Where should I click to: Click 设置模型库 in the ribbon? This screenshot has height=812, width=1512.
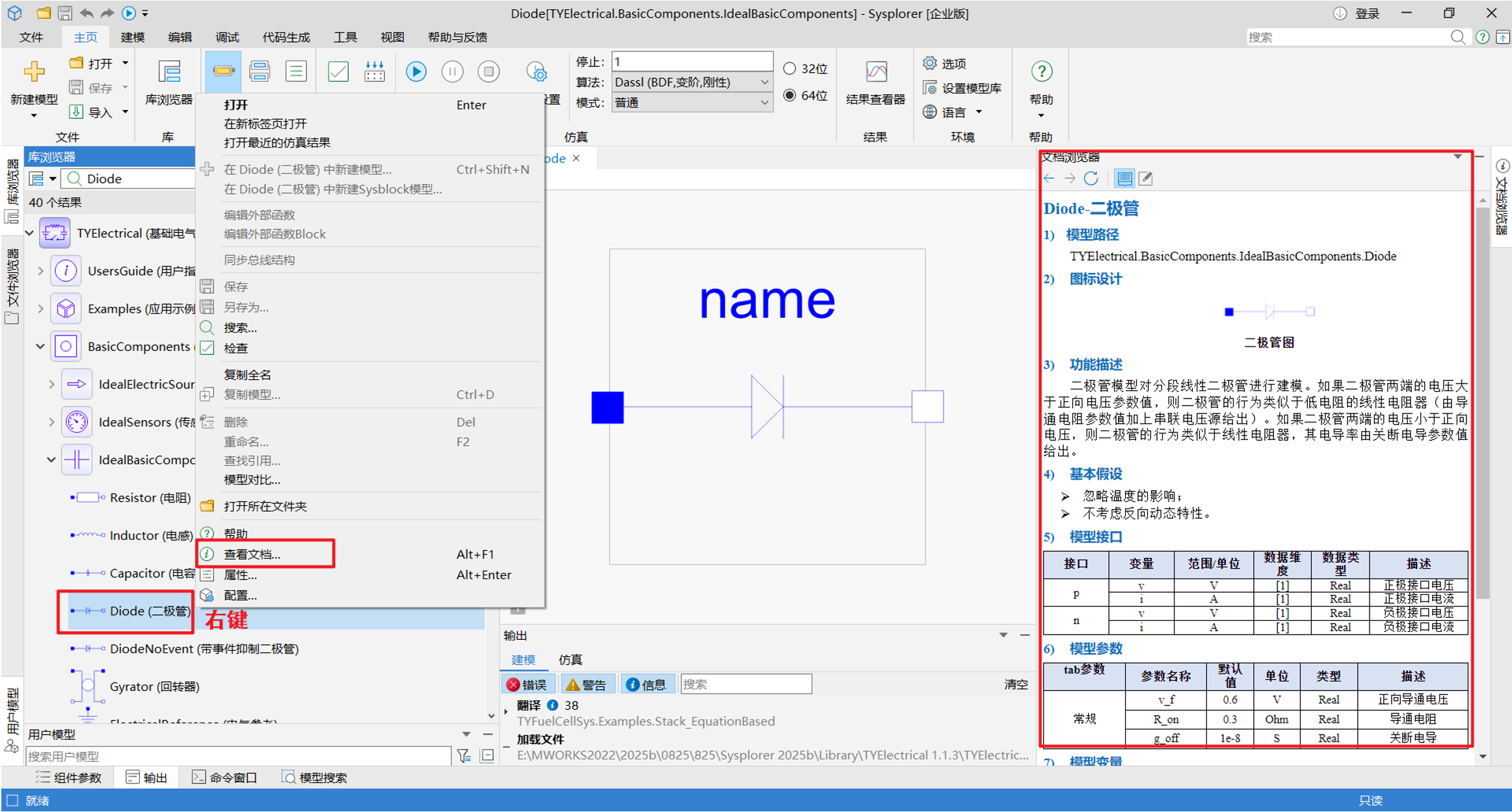pos(962,88)
